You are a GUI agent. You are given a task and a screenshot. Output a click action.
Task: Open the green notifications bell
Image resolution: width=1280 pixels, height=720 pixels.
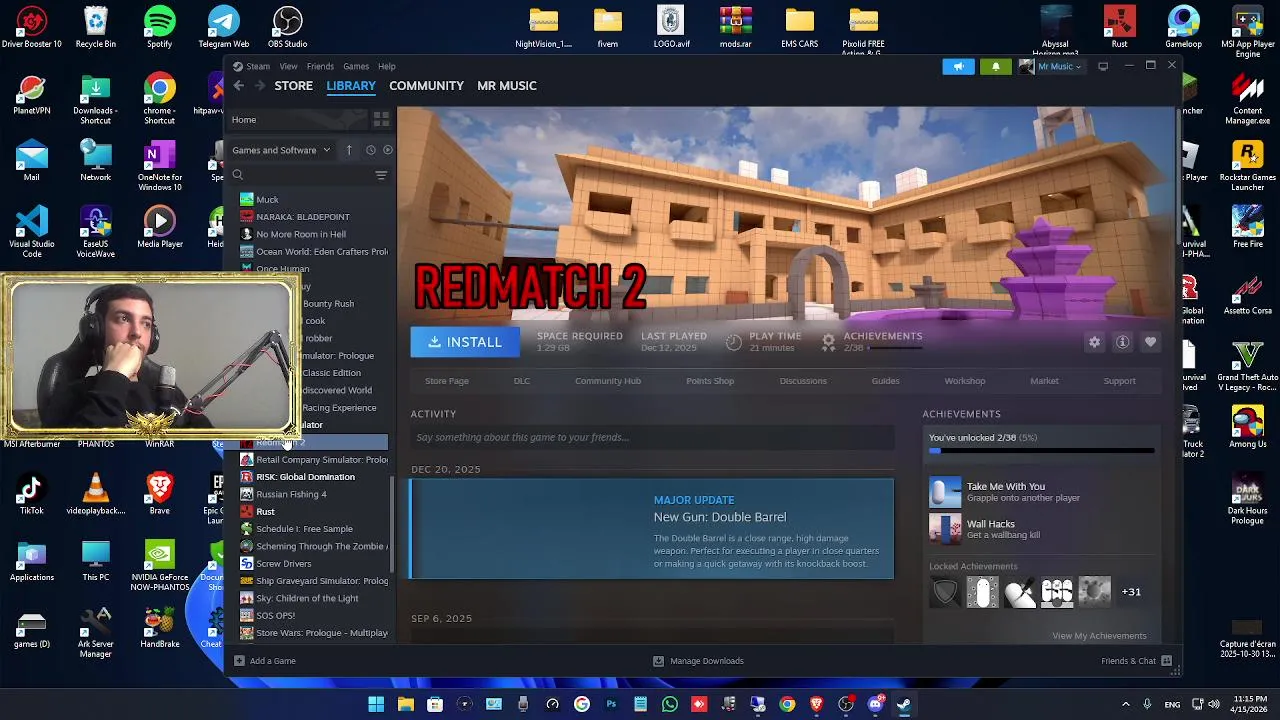995,66
